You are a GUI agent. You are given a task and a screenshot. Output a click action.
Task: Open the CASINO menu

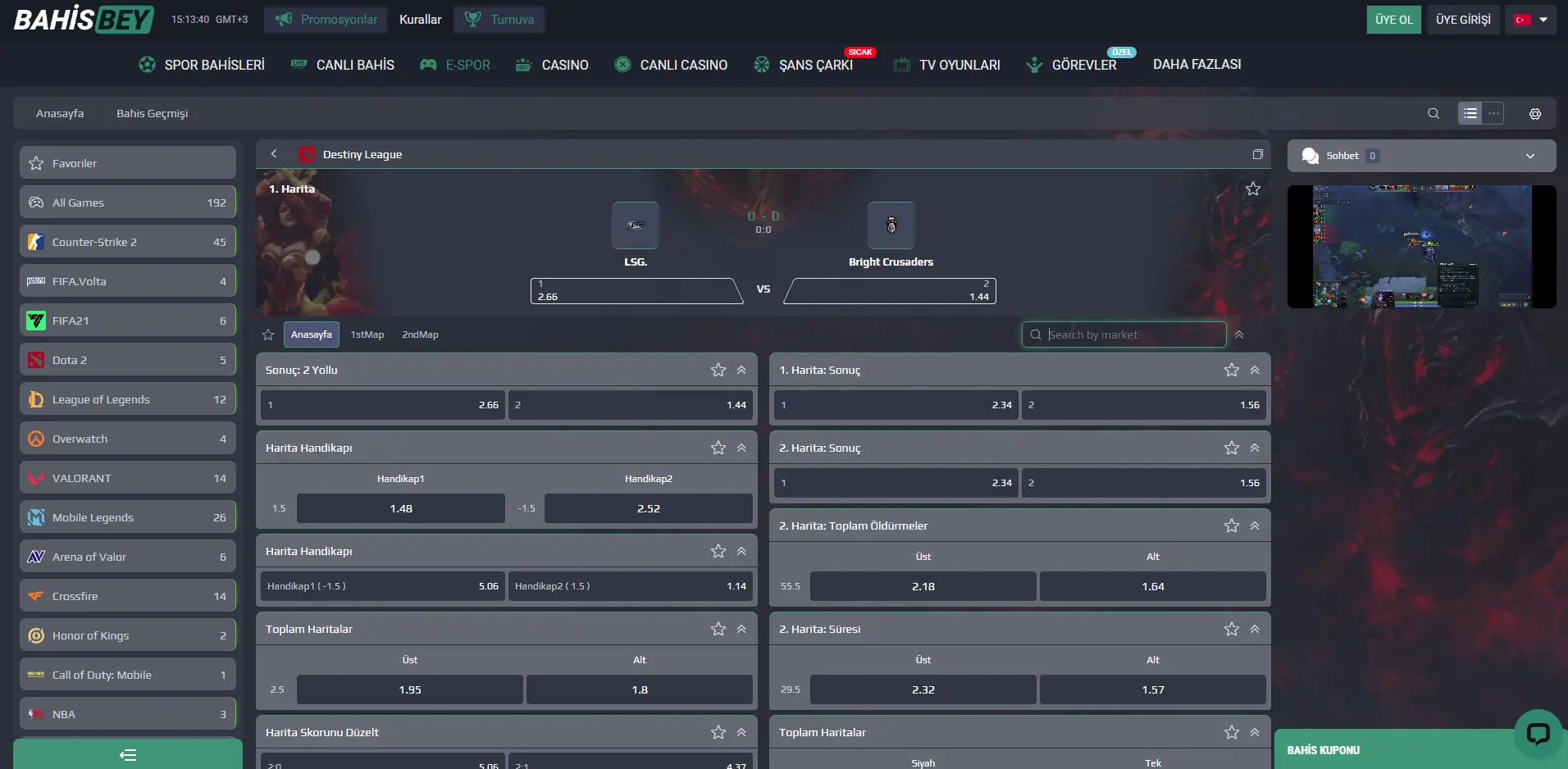coord(552,65)
